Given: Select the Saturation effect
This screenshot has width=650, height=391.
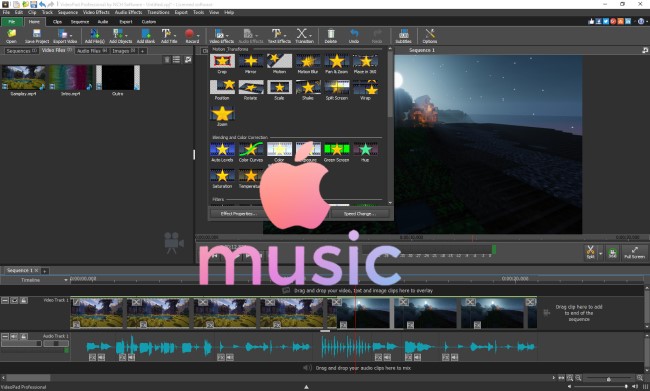Looking at the screenshot, I should tap(222, 178).
